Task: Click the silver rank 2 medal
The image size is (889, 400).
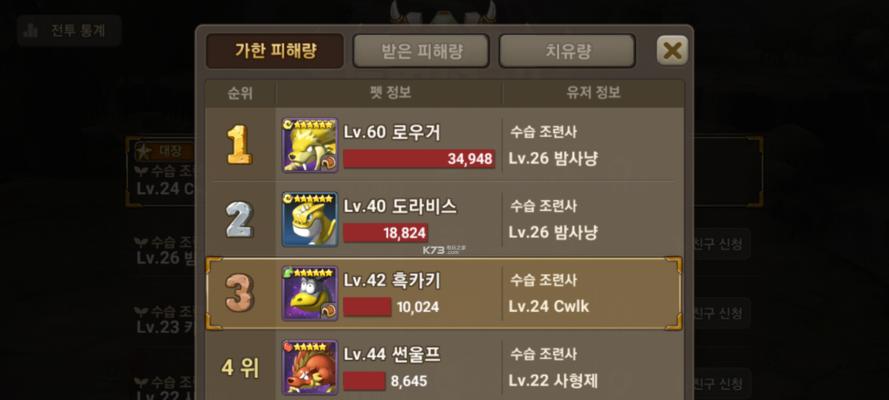Action: [239, 219]
